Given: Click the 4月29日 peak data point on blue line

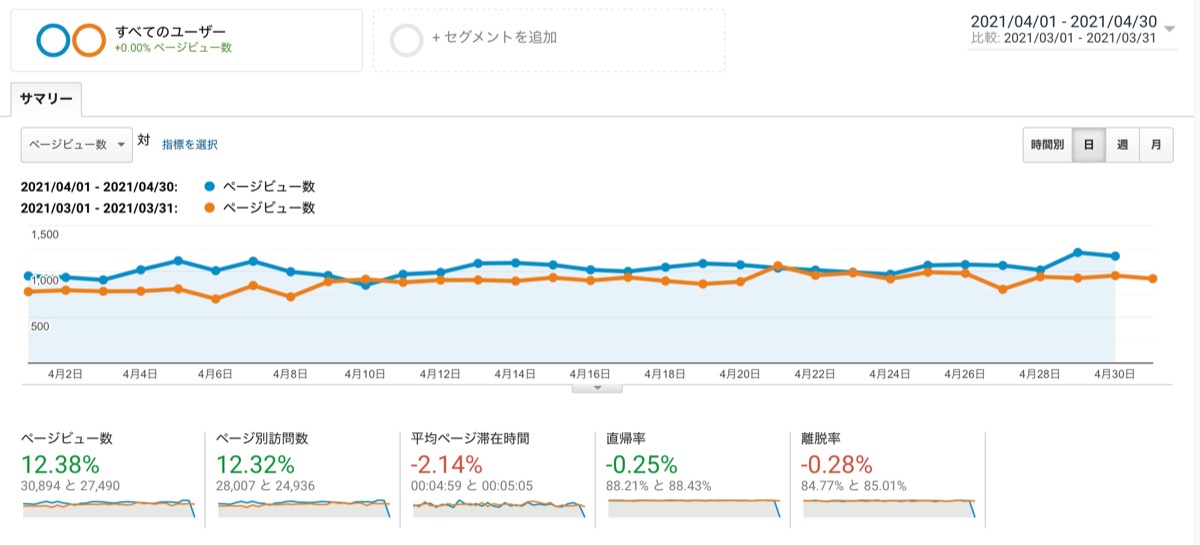Looking at the screenshot, I should pos(1077,253).
